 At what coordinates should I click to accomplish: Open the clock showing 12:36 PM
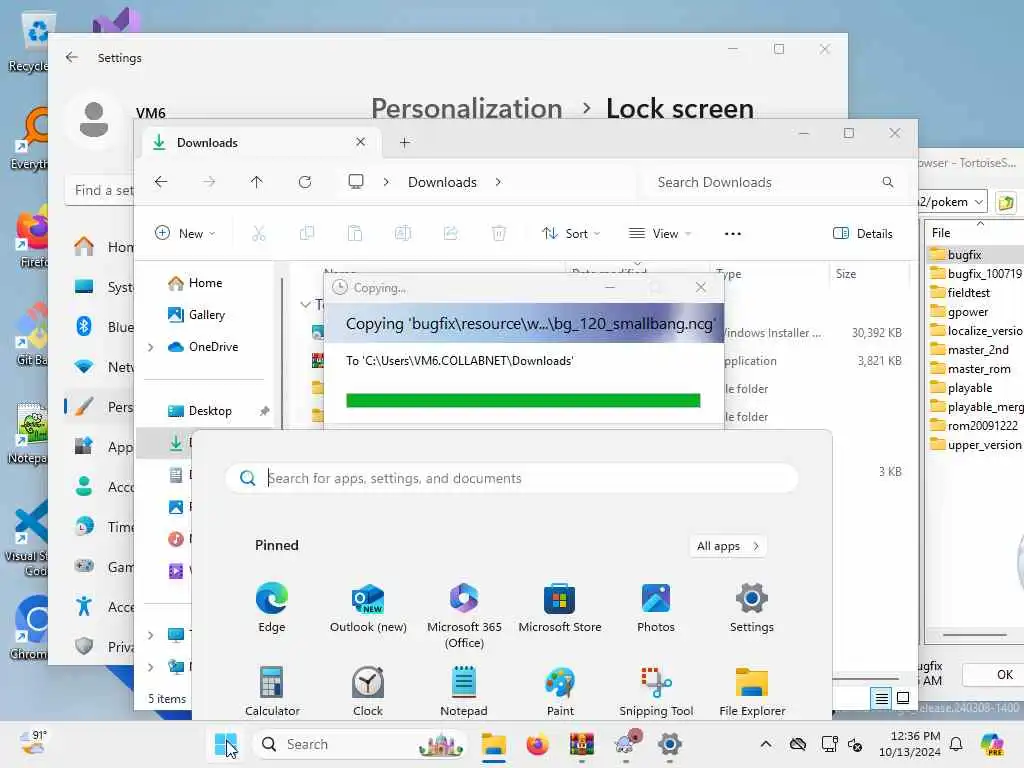(x=910, y=744)
